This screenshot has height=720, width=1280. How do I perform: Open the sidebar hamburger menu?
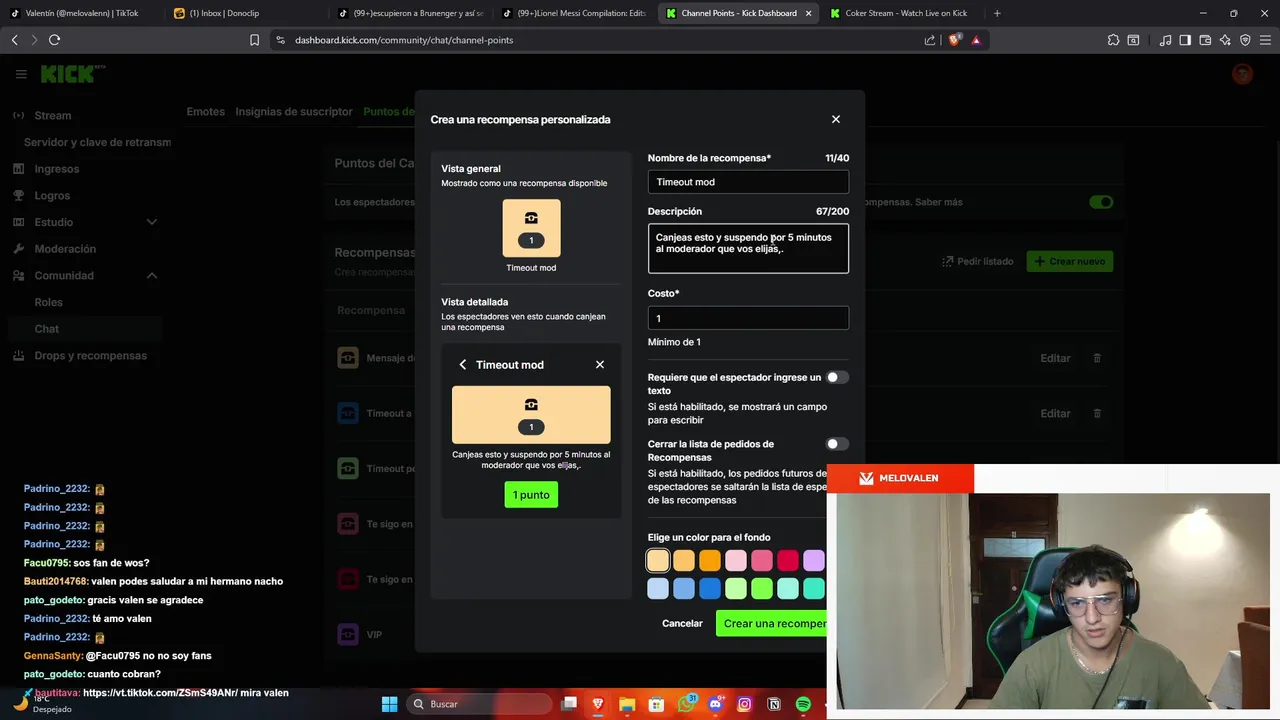(x=21, y=74)
